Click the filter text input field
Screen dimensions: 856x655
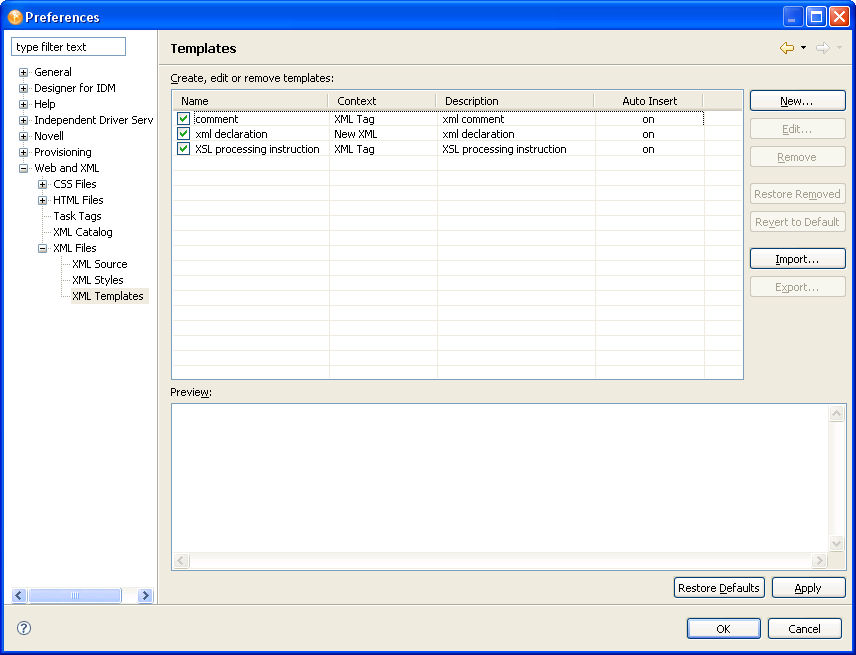coord(68,47)
